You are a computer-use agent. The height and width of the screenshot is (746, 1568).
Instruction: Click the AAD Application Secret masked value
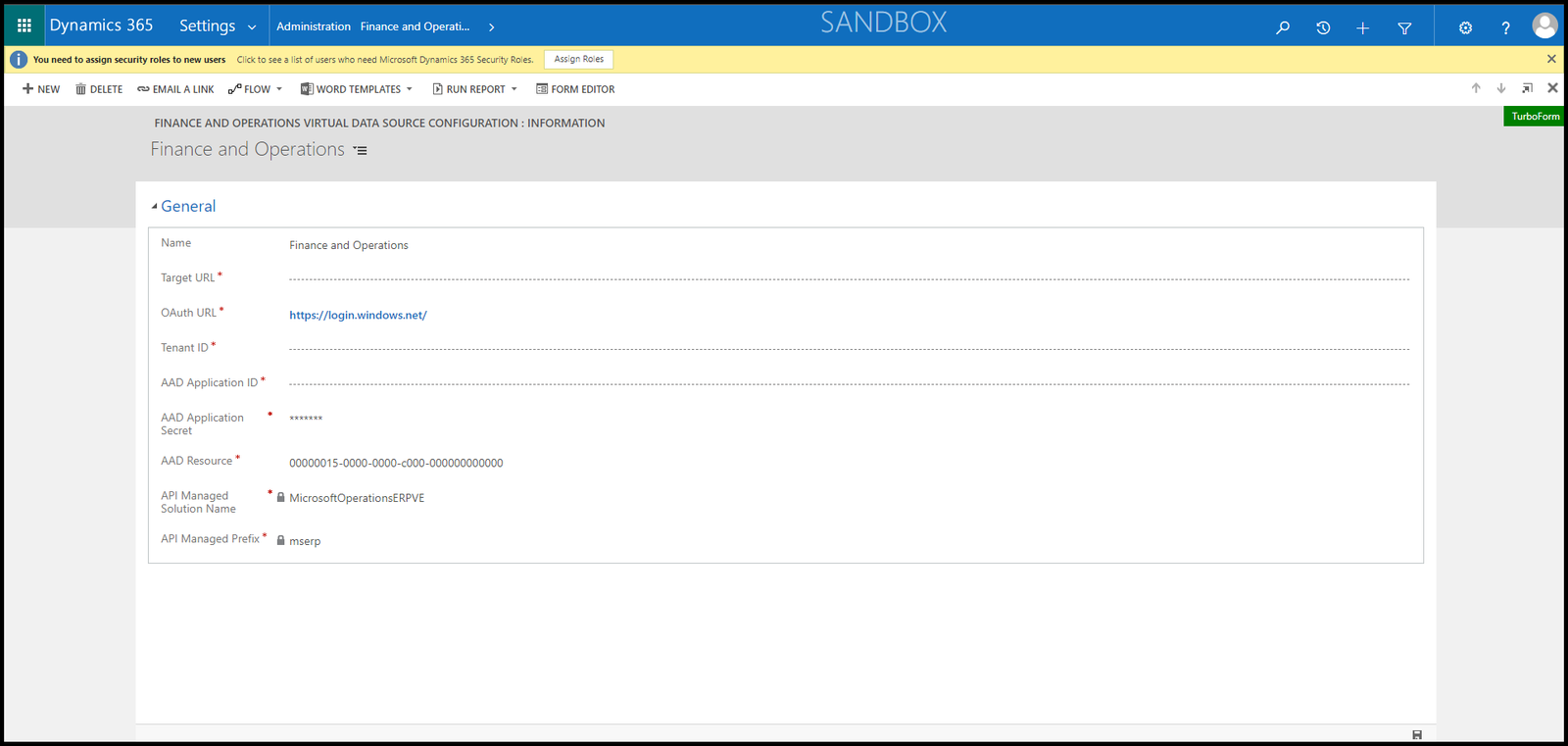click(306, 420)
